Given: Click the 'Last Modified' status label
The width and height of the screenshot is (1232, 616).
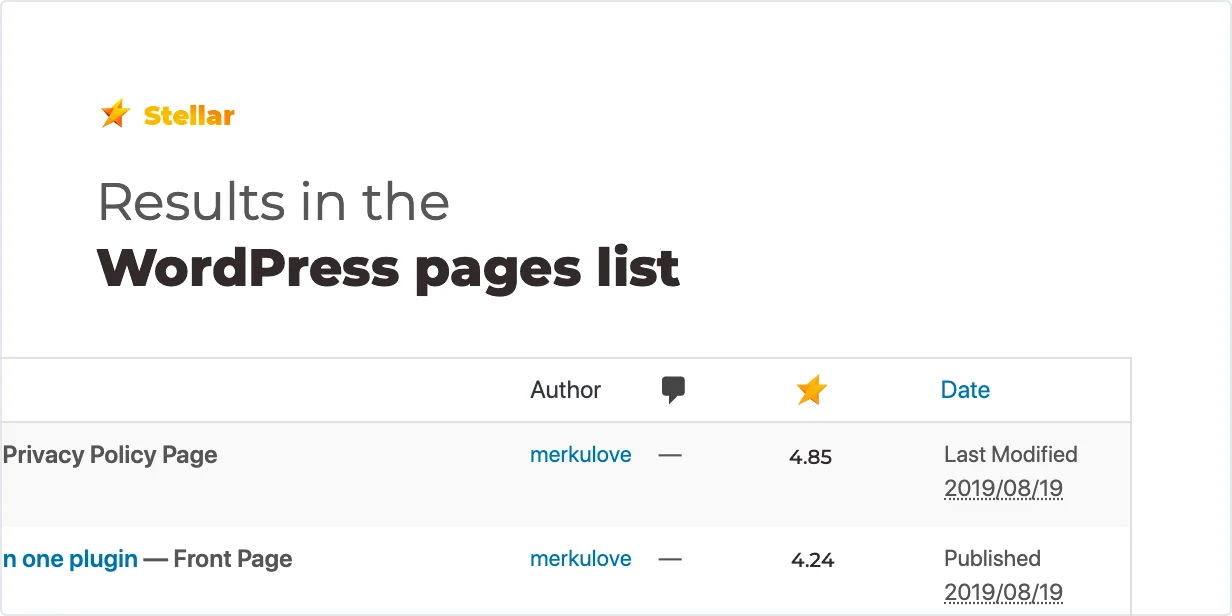Looking at the screenshot, I should (x=1010, y=455).
